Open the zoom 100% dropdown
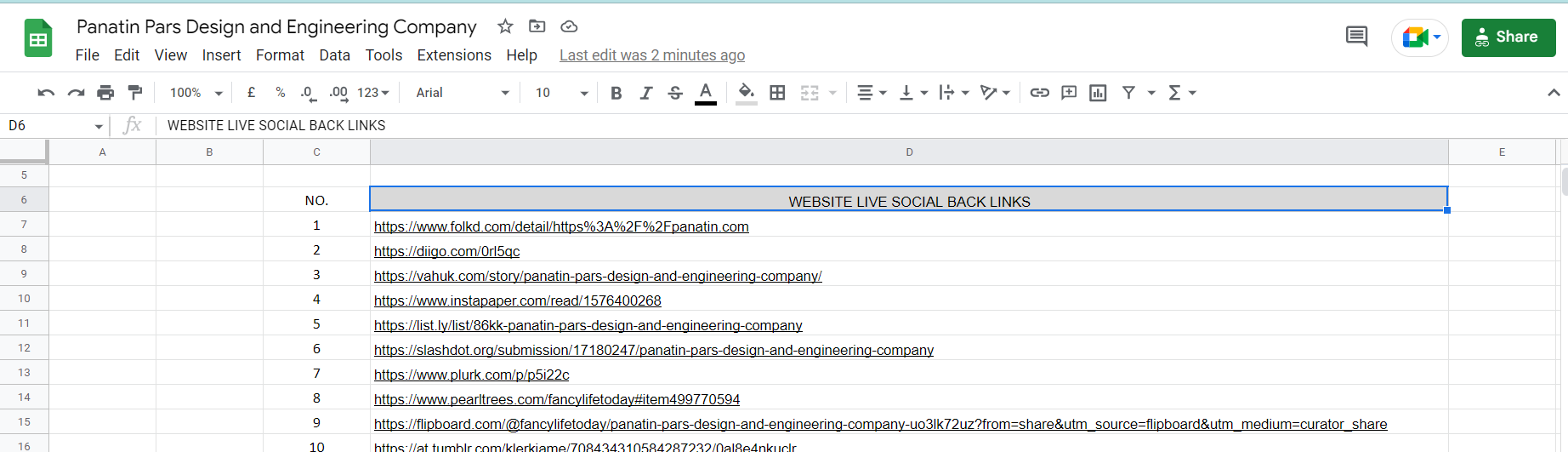Image resolution: width=1568 pixels, height=452 pixels. pyautogui.click(x=196, y=93)
